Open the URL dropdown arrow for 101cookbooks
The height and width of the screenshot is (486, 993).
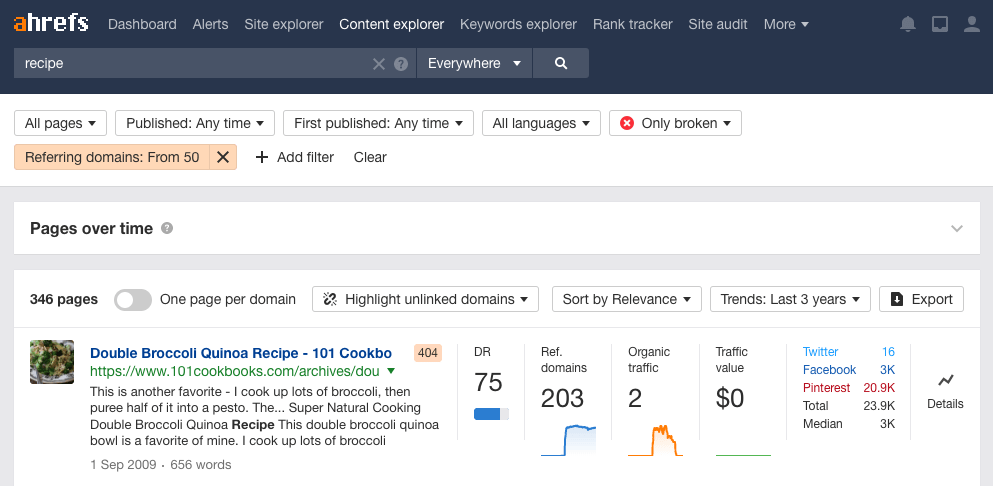point(391,371)
